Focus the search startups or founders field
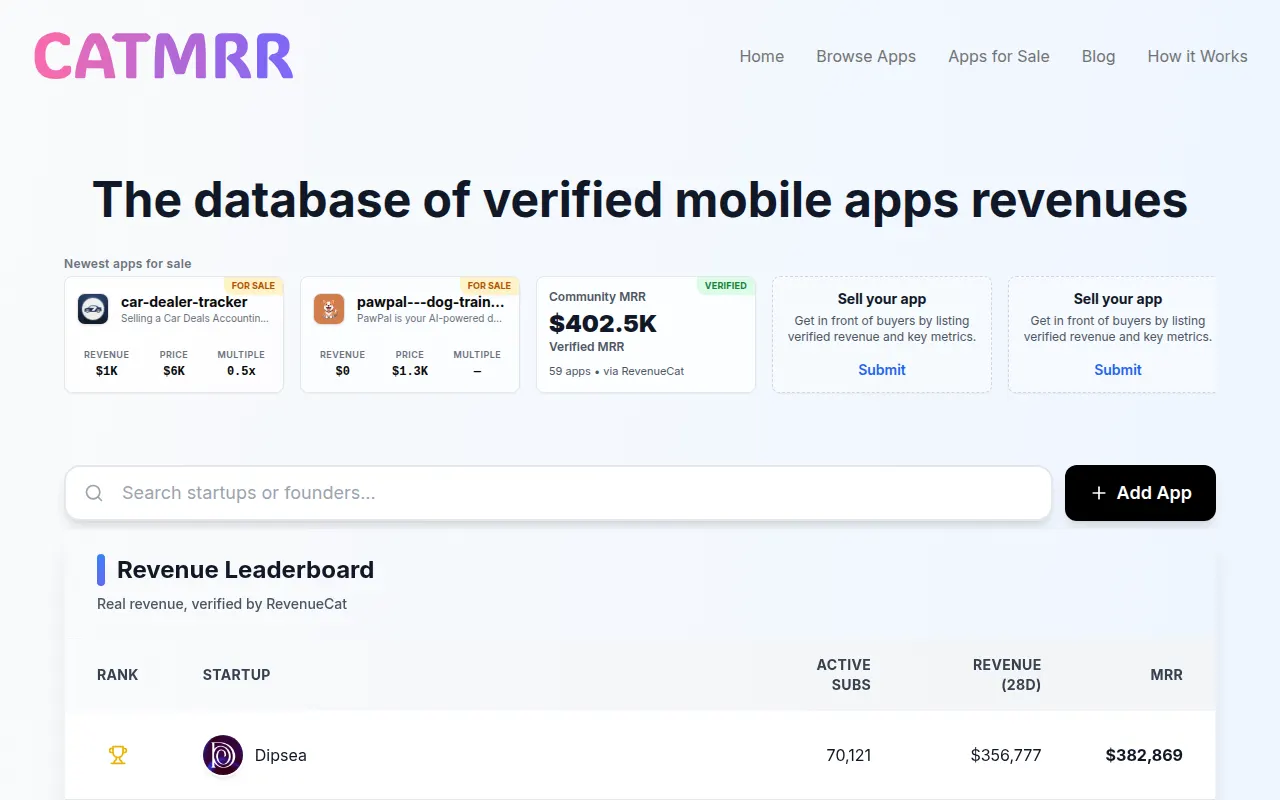Viewport: 1280px width, 800px height. pos(558,493)
